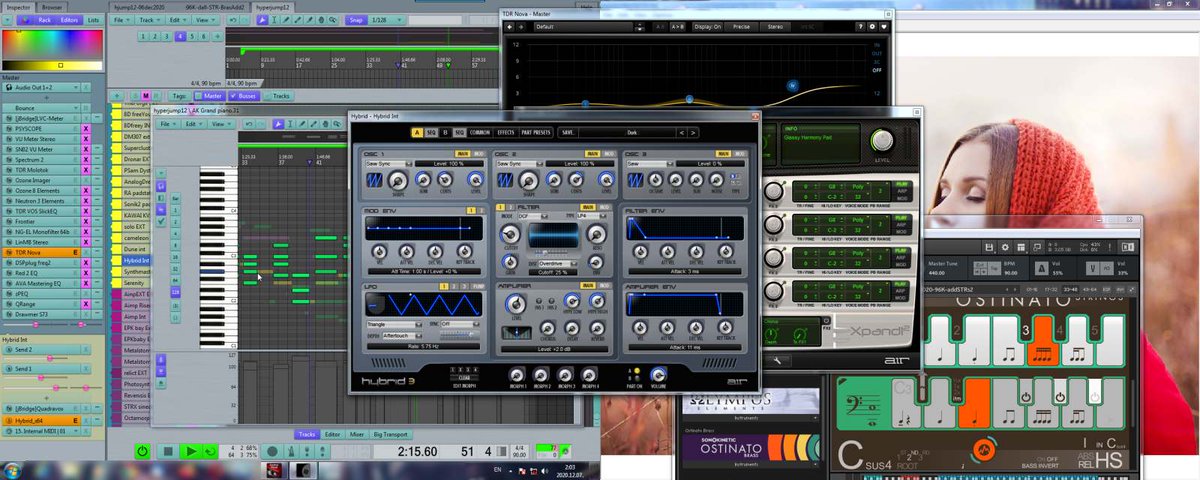Bypass PSYSCOPE plugin with its X button
The image size is (1200, 480).
tap(85, 129)
